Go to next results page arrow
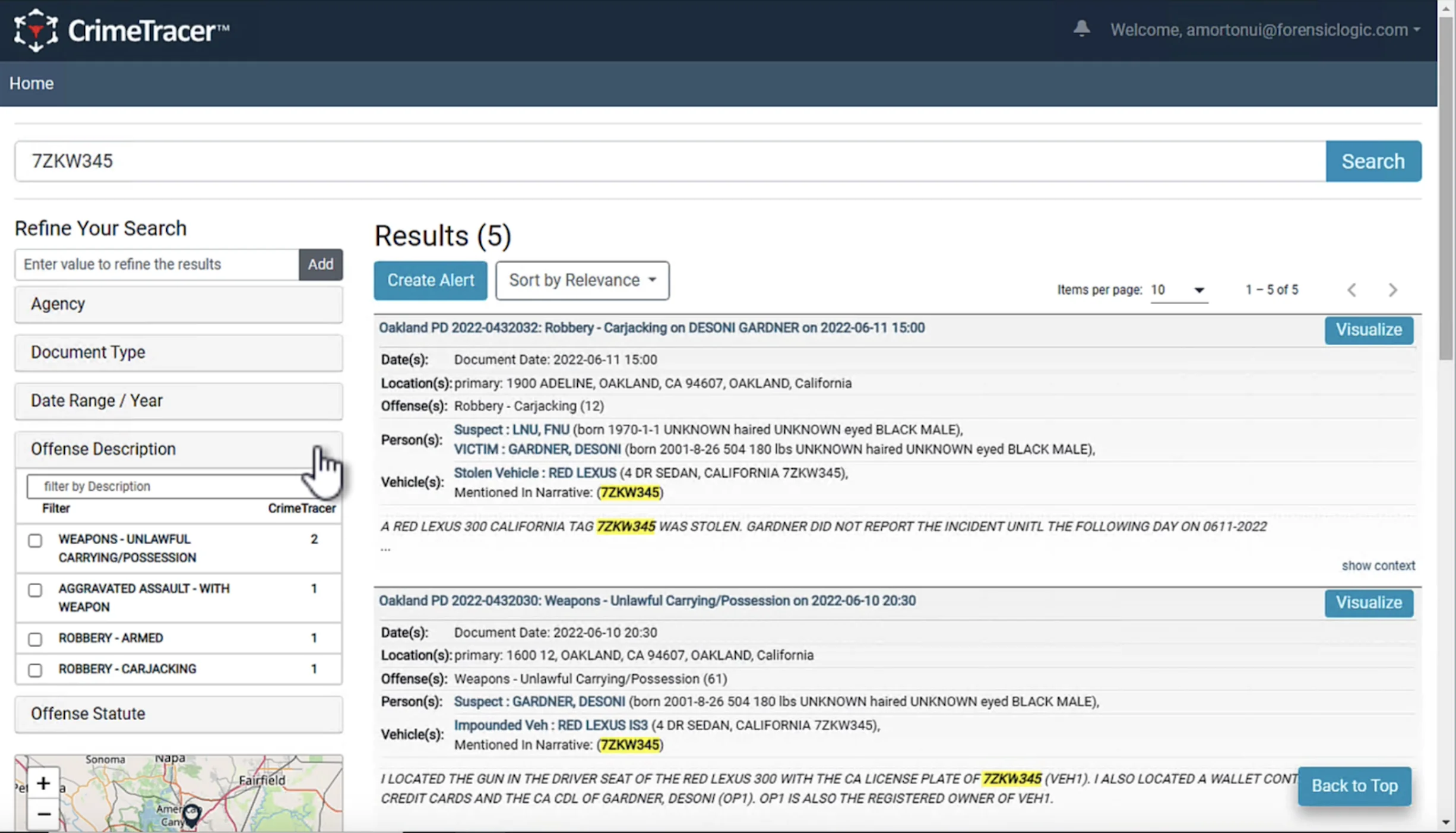Screen dimensions: 1456x833 [x=1393, y=290]
